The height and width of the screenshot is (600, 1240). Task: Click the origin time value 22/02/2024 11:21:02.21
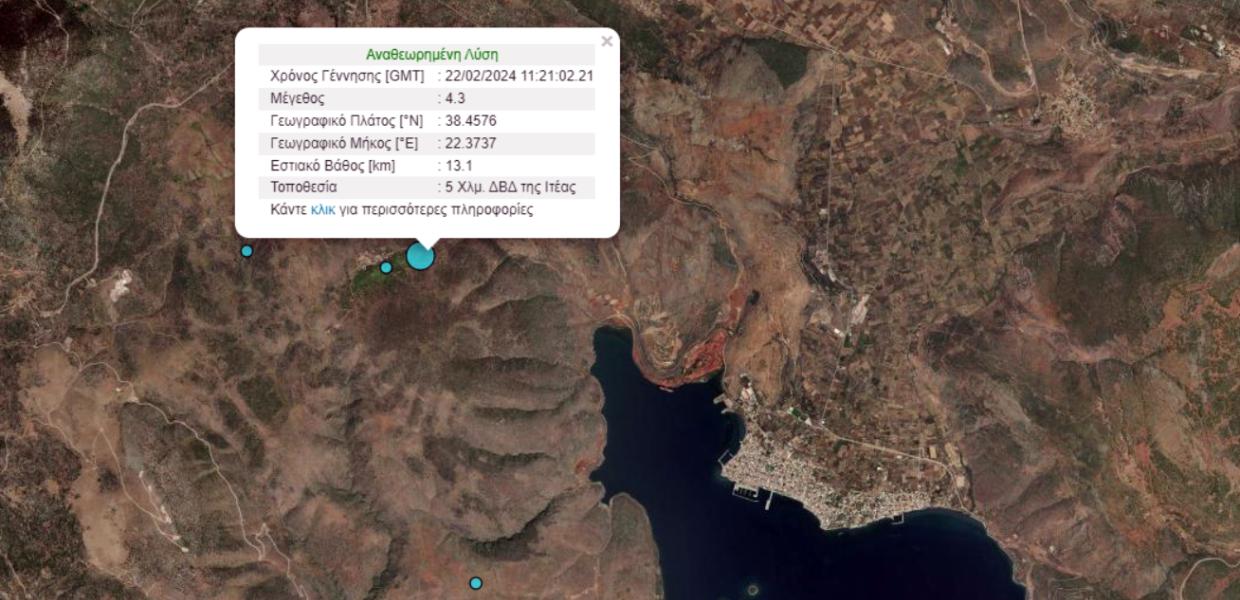520,77
